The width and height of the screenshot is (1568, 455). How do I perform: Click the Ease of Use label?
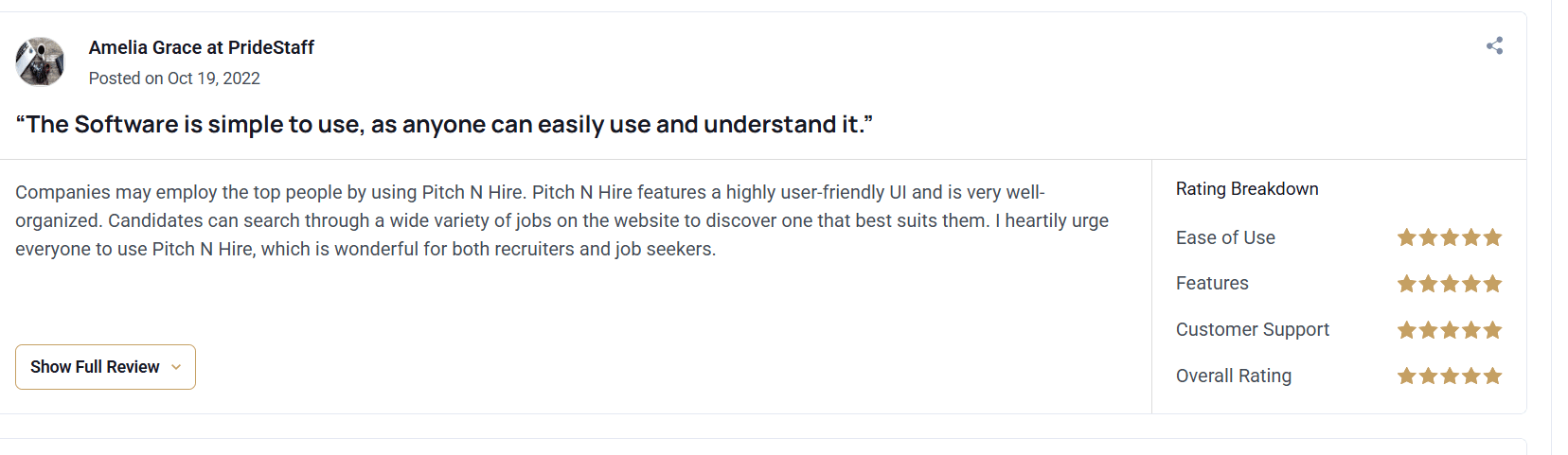point(1225,237)
